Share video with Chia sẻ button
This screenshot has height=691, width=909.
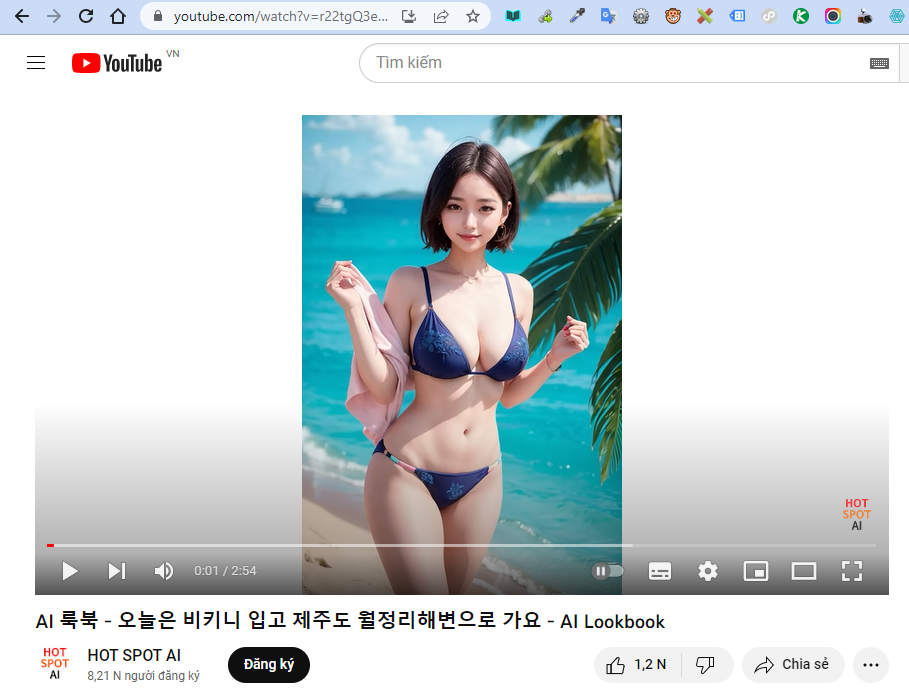pyautogui.click(x=792, y=665)
